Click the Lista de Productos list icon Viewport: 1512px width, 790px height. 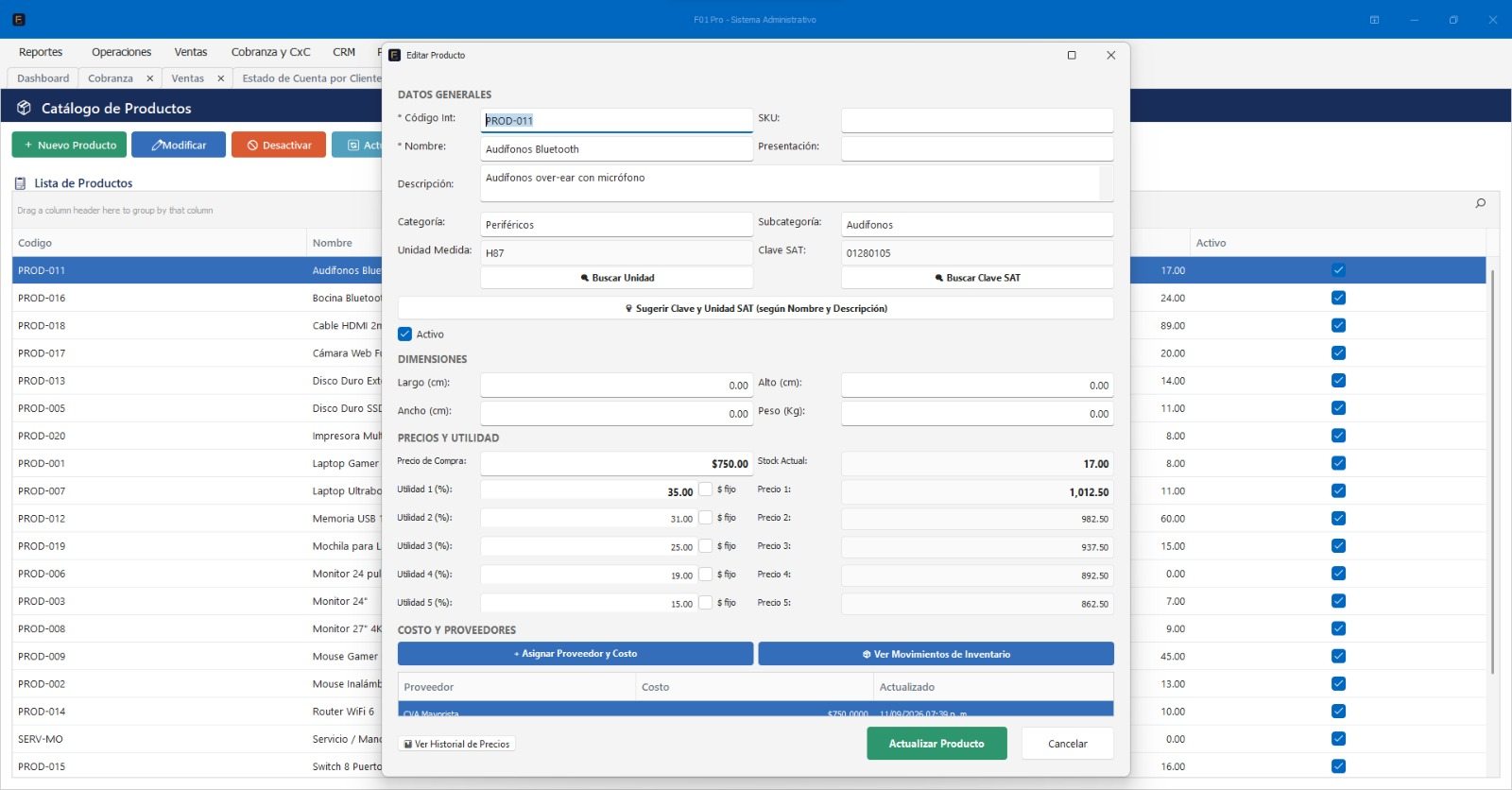(x=20, y=183)
